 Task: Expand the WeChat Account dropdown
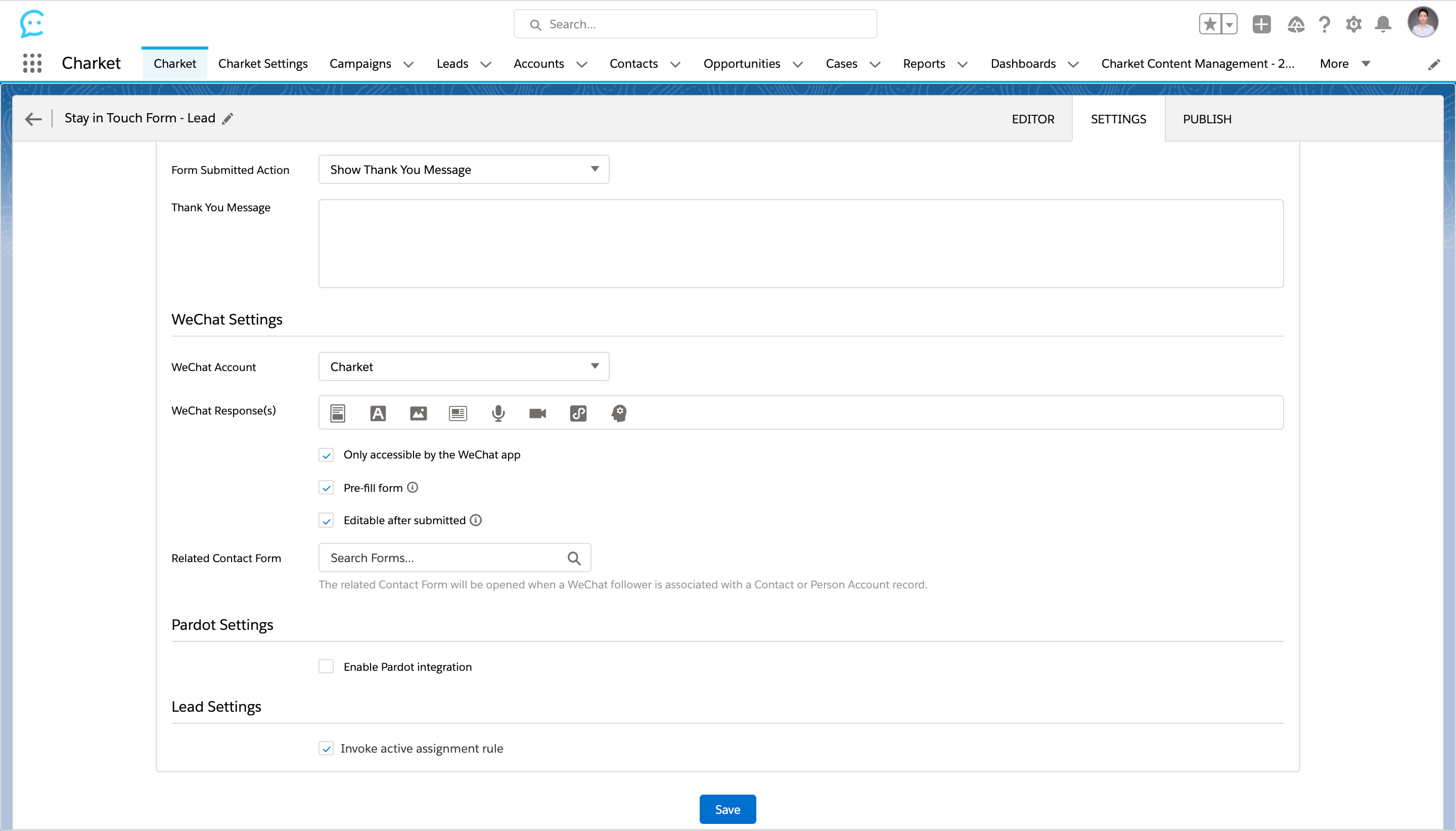point(464,366)
